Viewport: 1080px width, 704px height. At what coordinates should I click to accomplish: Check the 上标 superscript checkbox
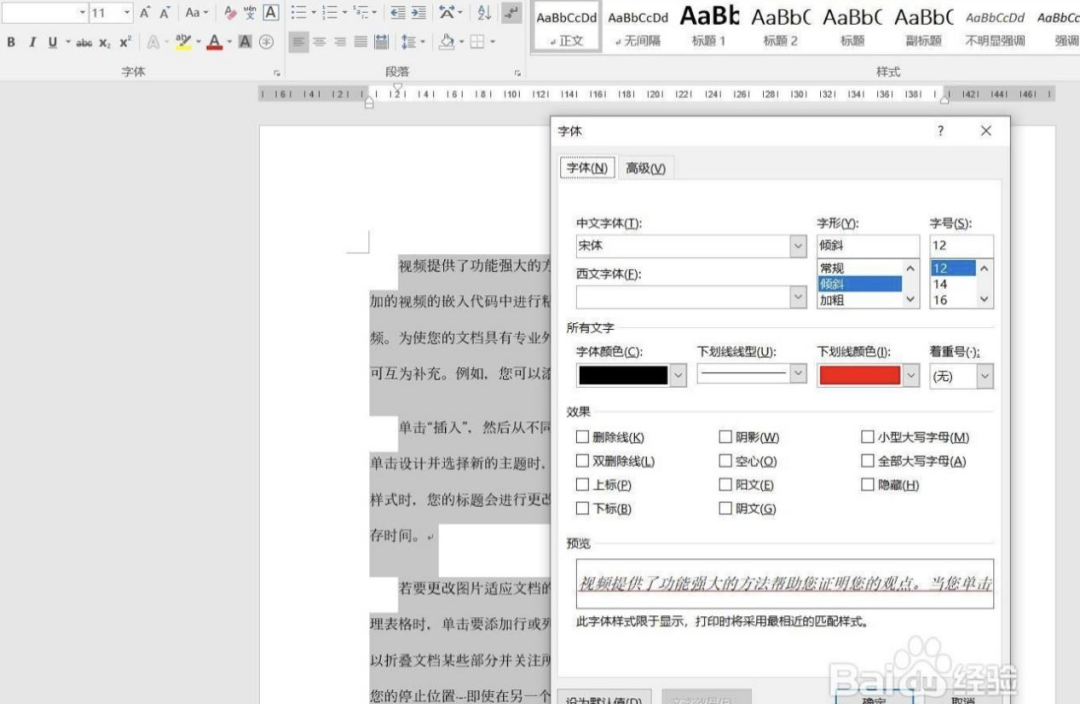(x=583, y=485)
